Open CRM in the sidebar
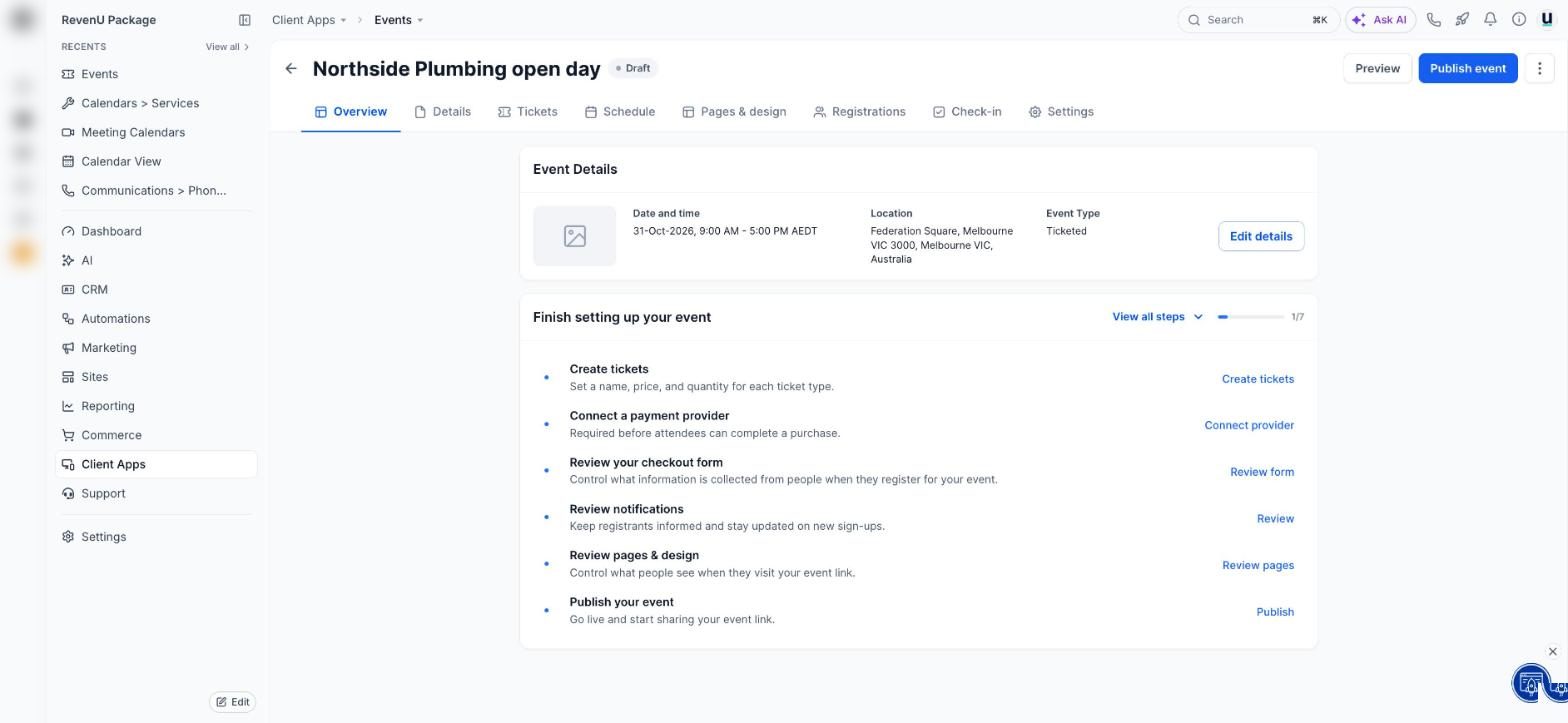The width and height of the screenshot is (1568, 723). click(156, 289)
